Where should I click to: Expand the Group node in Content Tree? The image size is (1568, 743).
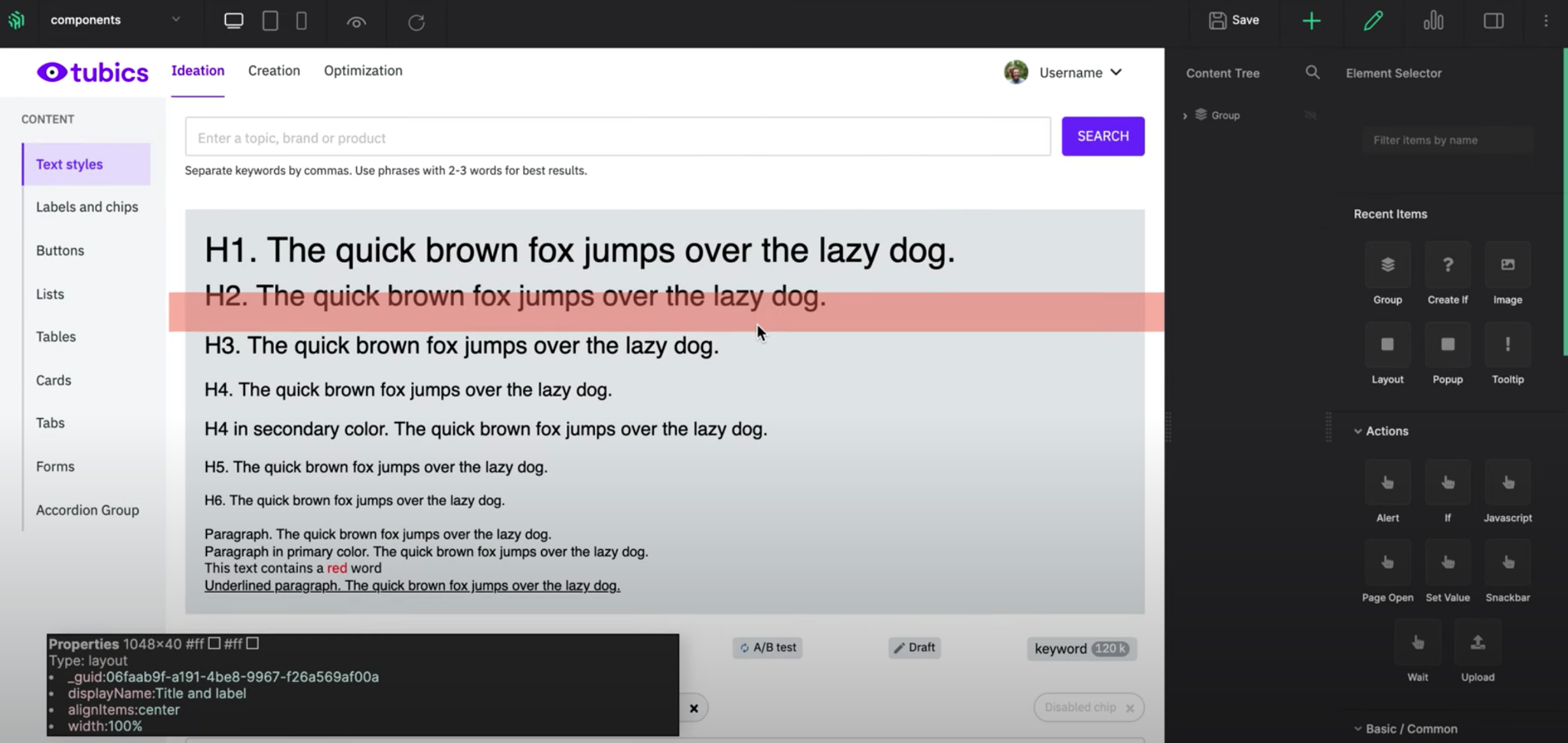[x=1184, y=116]
